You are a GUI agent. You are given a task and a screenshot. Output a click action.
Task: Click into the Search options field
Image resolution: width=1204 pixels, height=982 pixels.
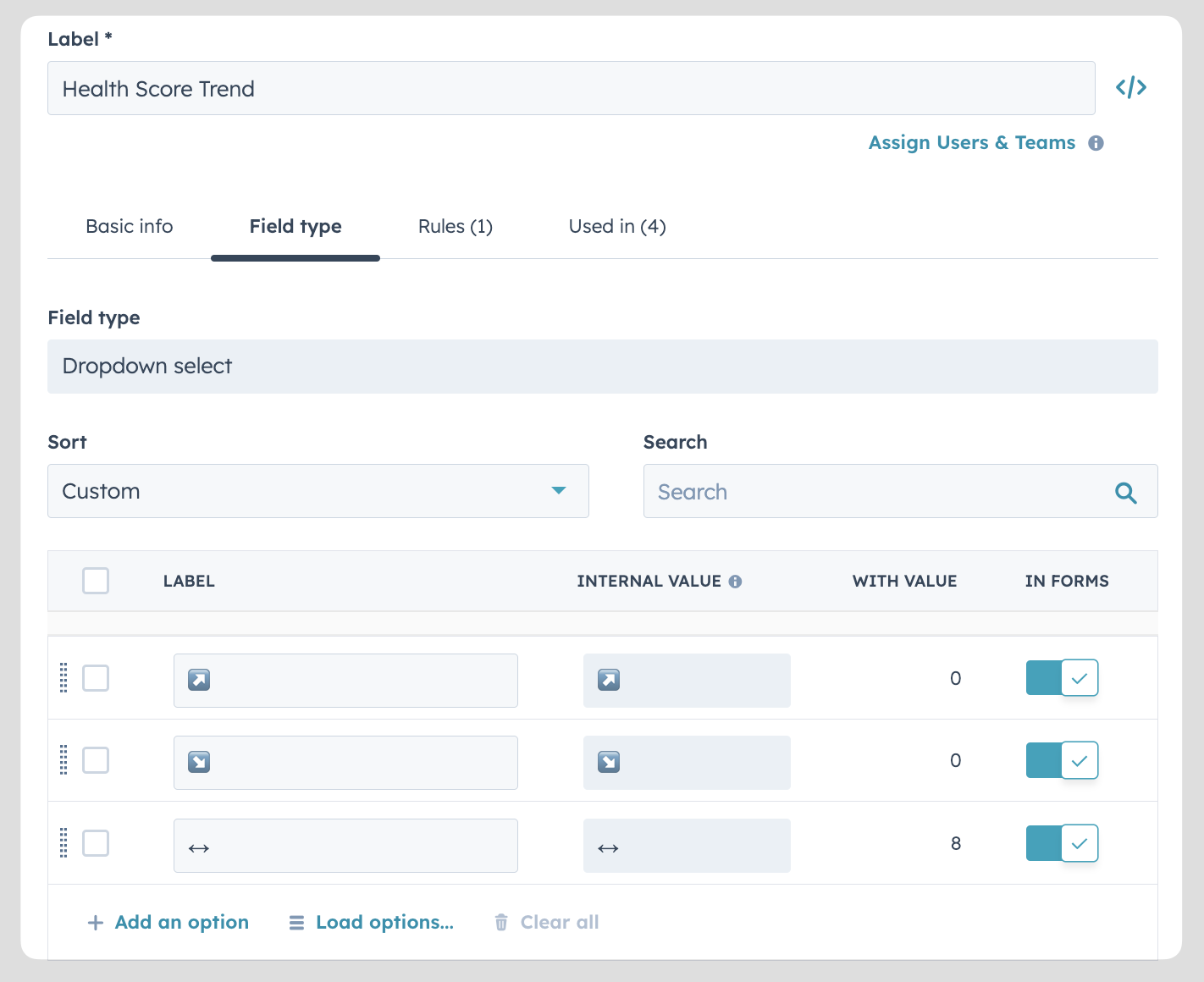point(901,491)
